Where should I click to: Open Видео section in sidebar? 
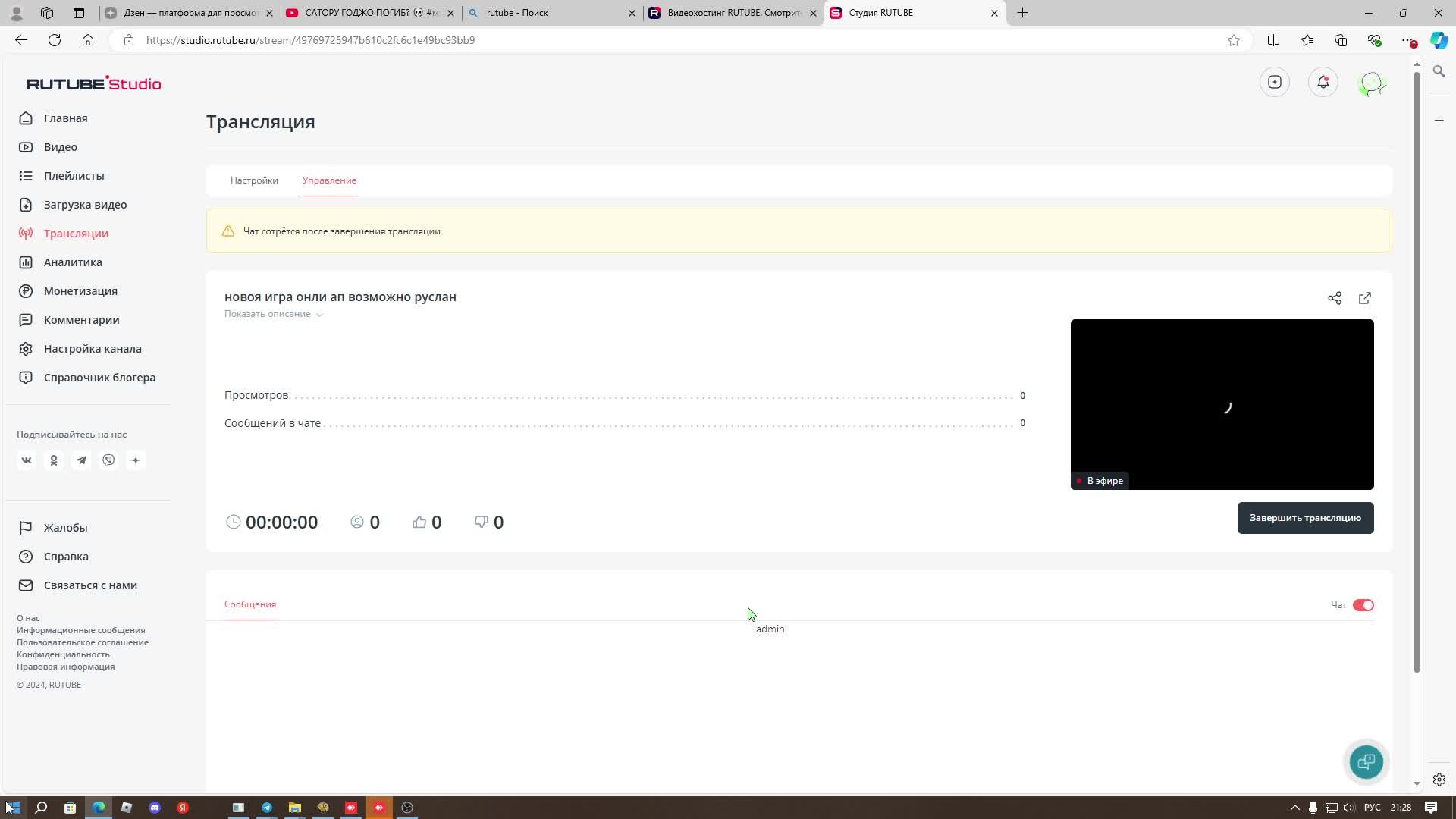[60, 147]
